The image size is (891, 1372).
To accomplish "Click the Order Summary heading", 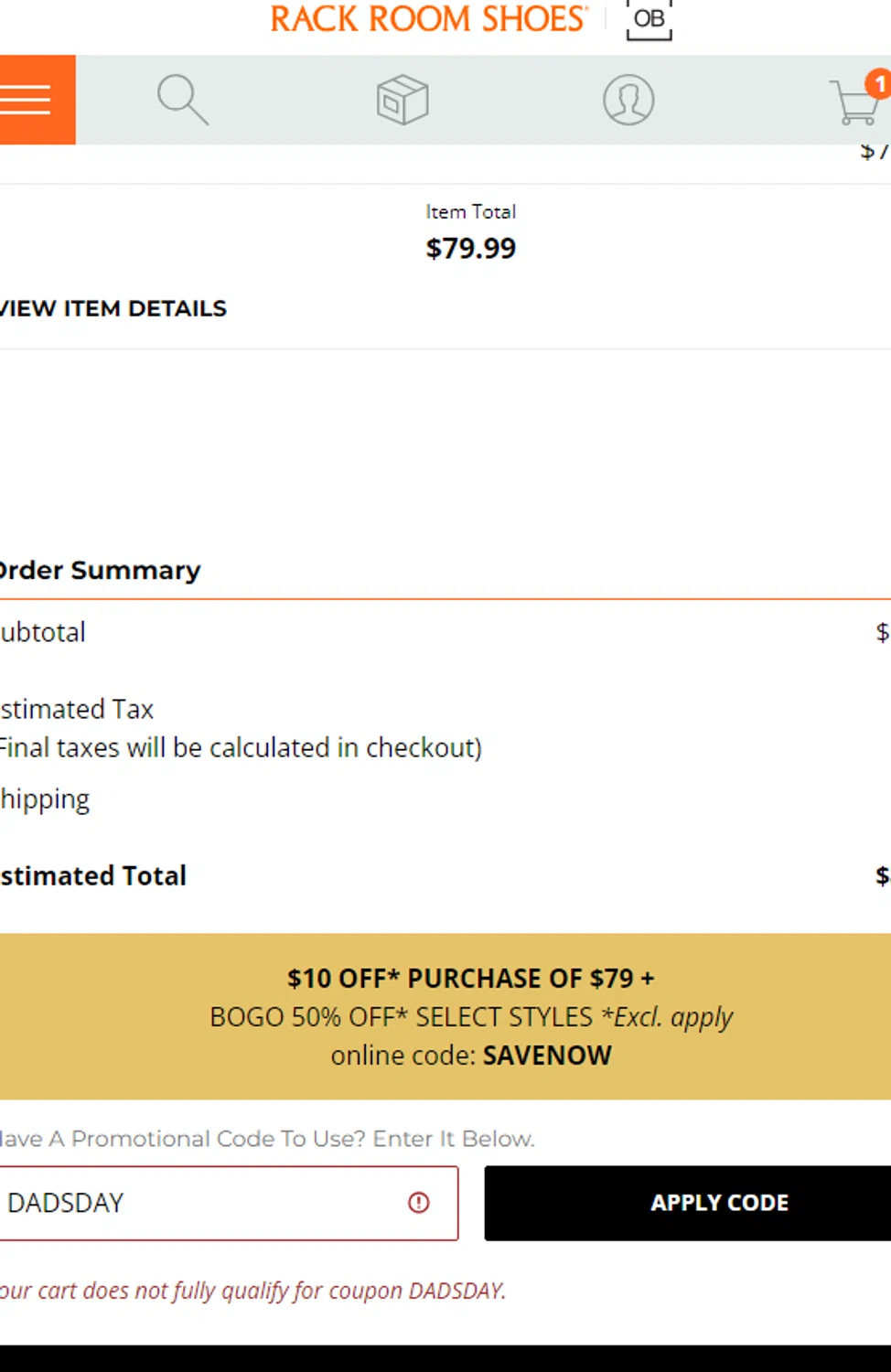I will pyautogui.click(x=100, y=570).
